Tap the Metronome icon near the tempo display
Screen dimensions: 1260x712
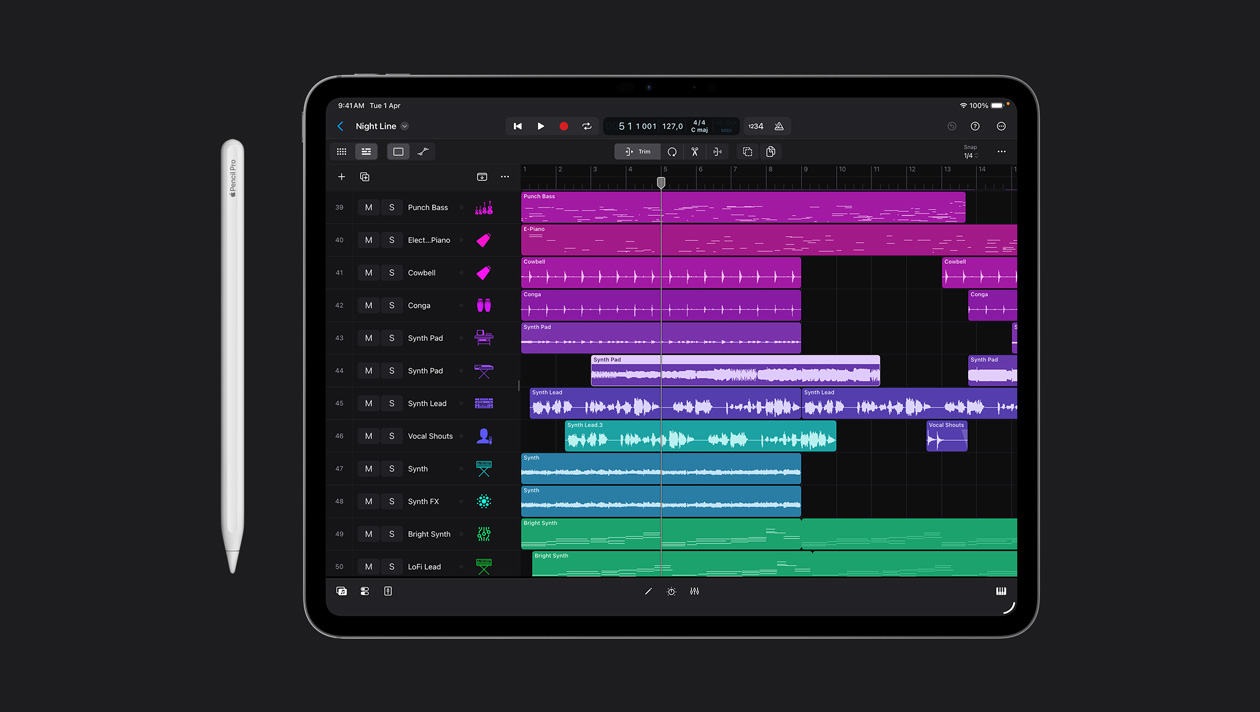[779, 126]
